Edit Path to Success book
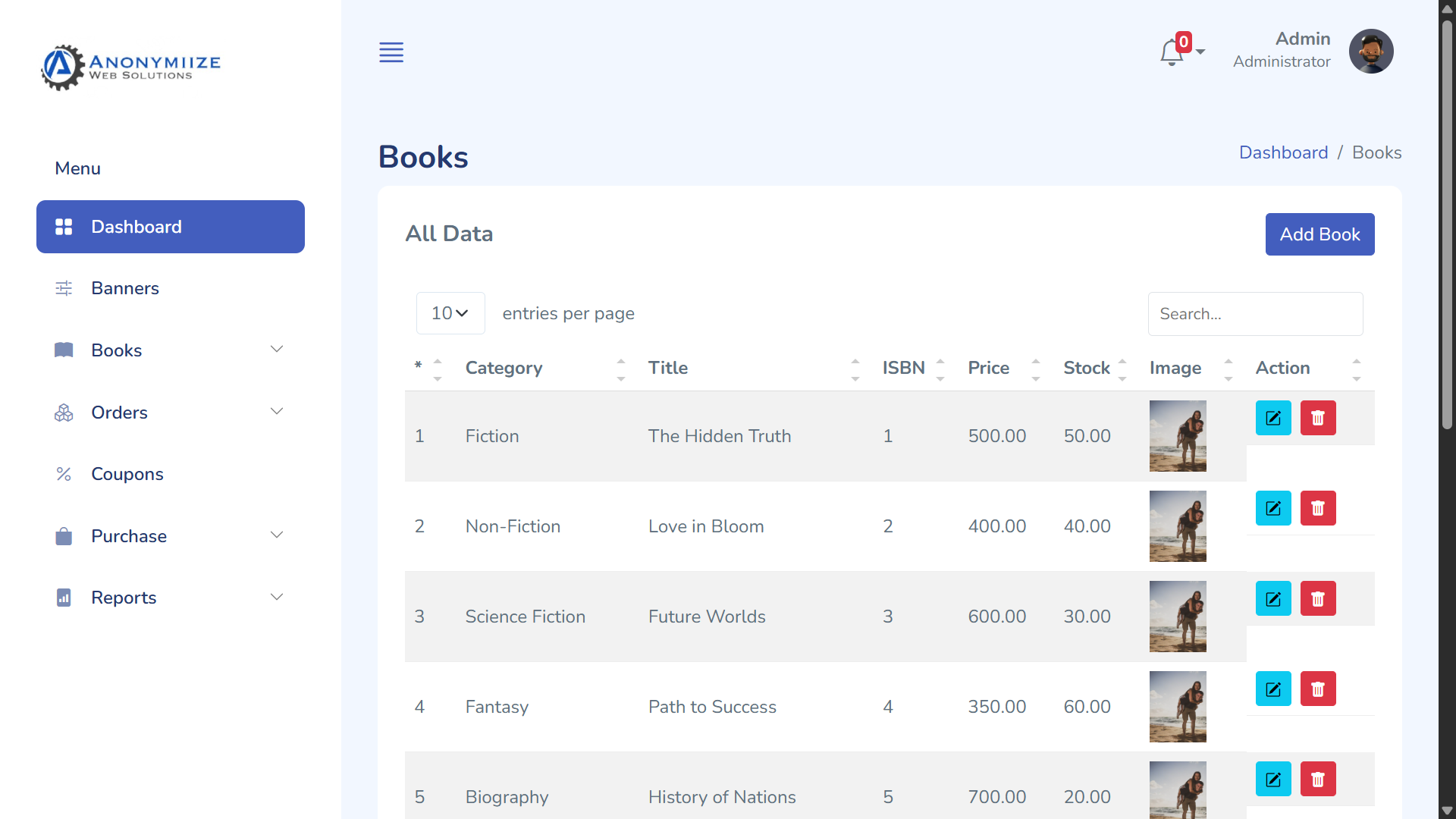The image size is (1456, 819). pyautogui.click(x=1273, y=689)
